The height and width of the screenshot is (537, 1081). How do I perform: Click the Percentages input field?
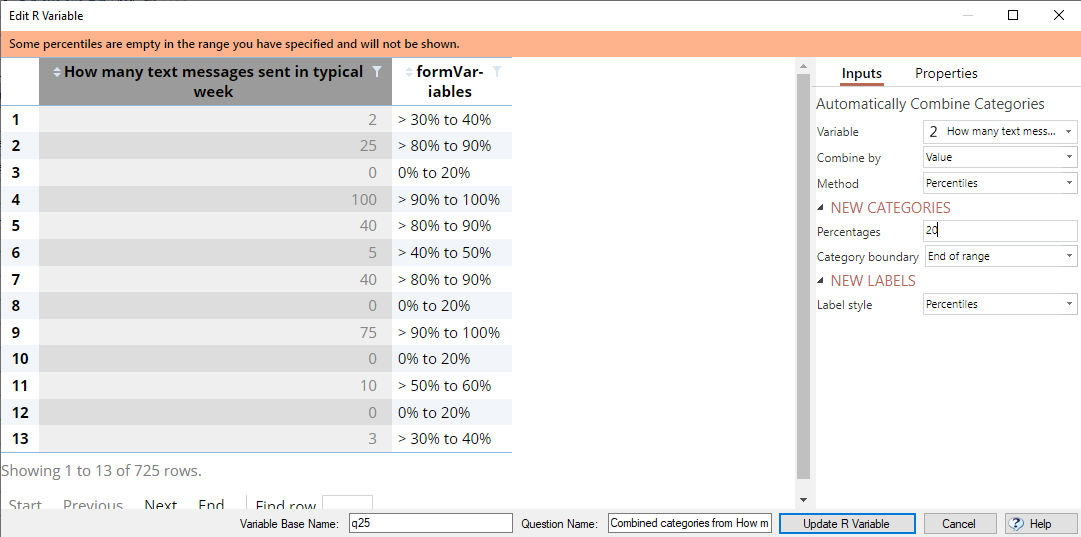[x=1000, y=232]
